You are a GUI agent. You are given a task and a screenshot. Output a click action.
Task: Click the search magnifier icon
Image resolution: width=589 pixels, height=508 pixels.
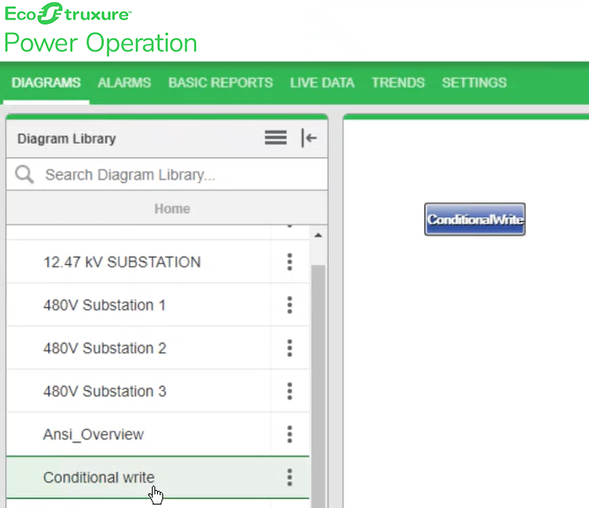[24, 175]
